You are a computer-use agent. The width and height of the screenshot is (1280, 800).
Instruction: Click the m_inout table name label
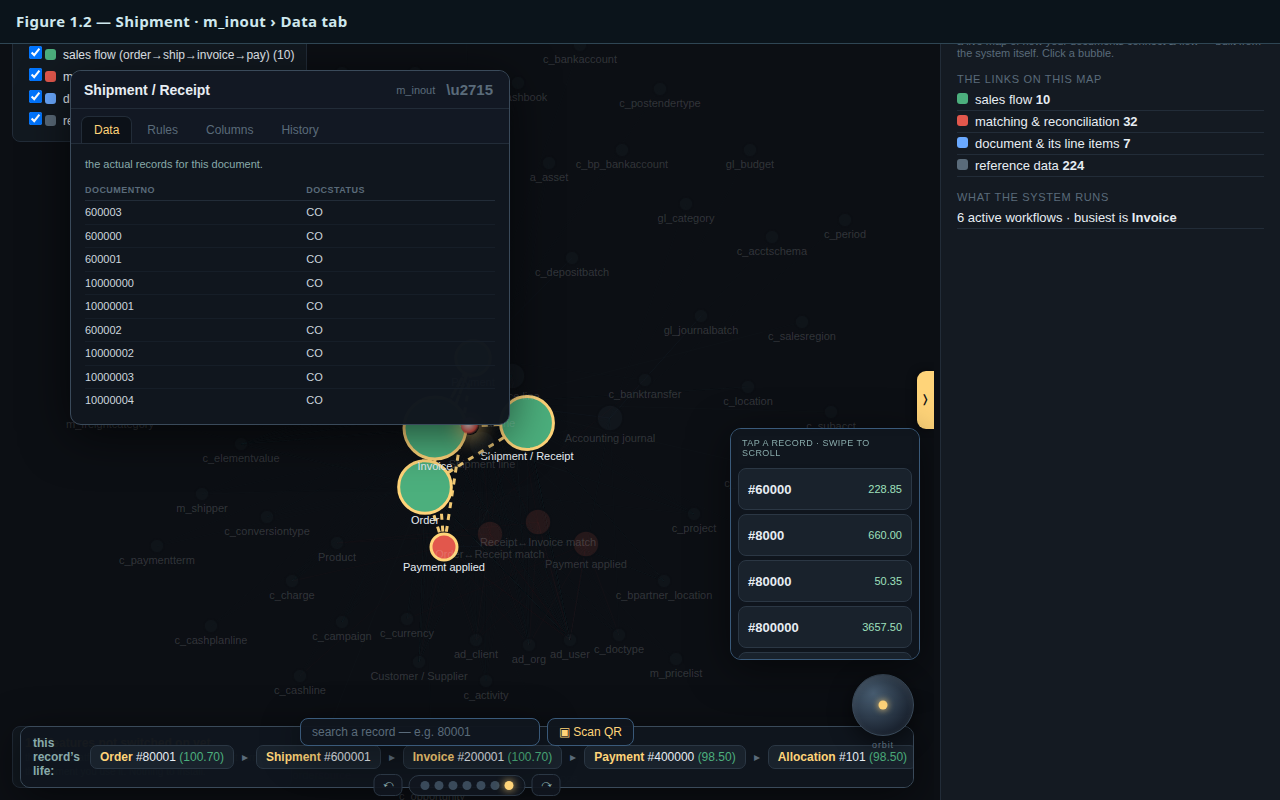416,90
